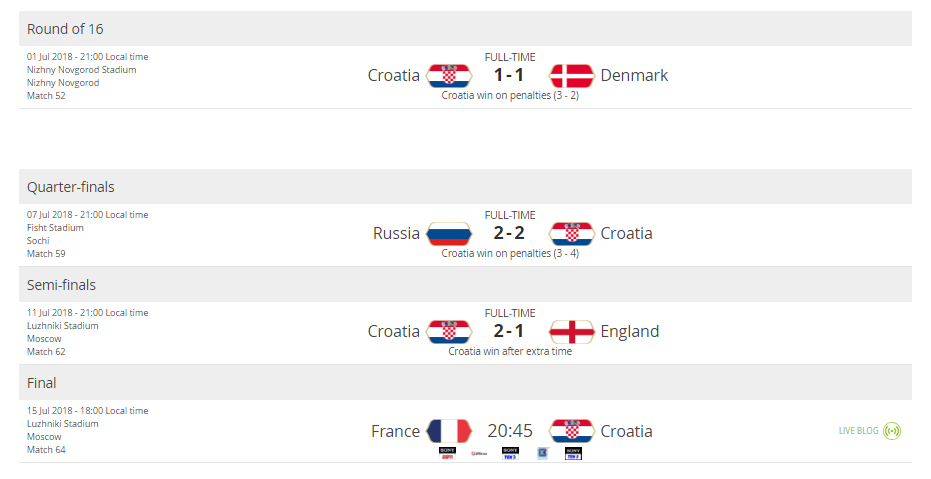The height and width of the screenshot is (479, 931).
Task: Click the teal square broadcaster logo
Action: point(542,453)
